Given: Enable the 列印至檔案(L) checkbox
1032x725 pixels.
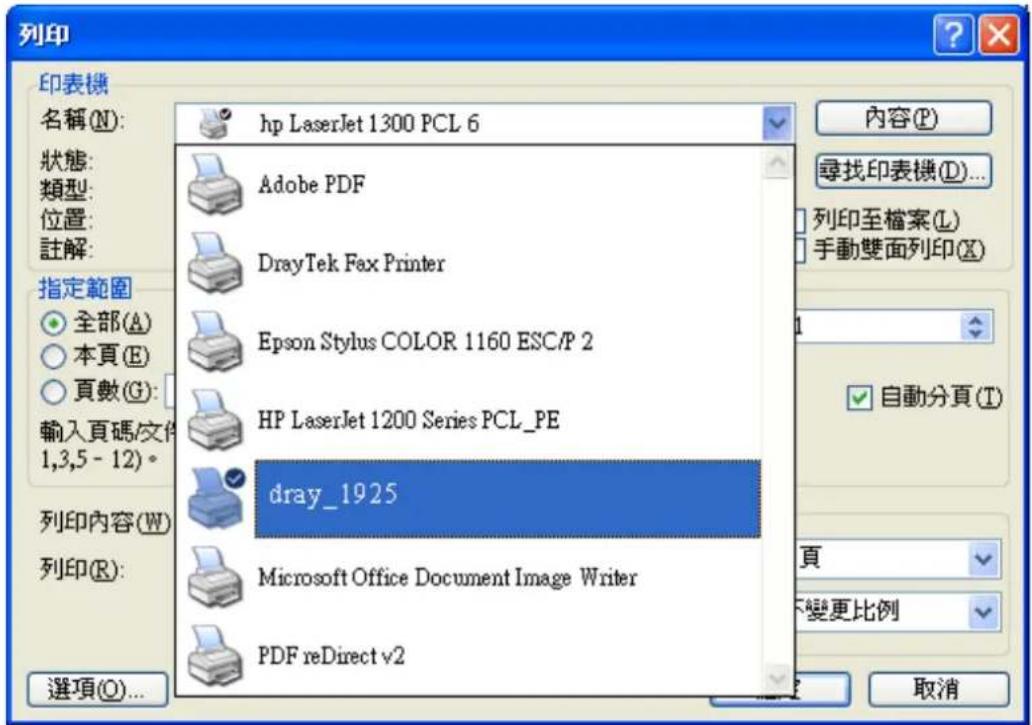Looking at the screenshot, I should pyautogui.click(x=800, y=220).
